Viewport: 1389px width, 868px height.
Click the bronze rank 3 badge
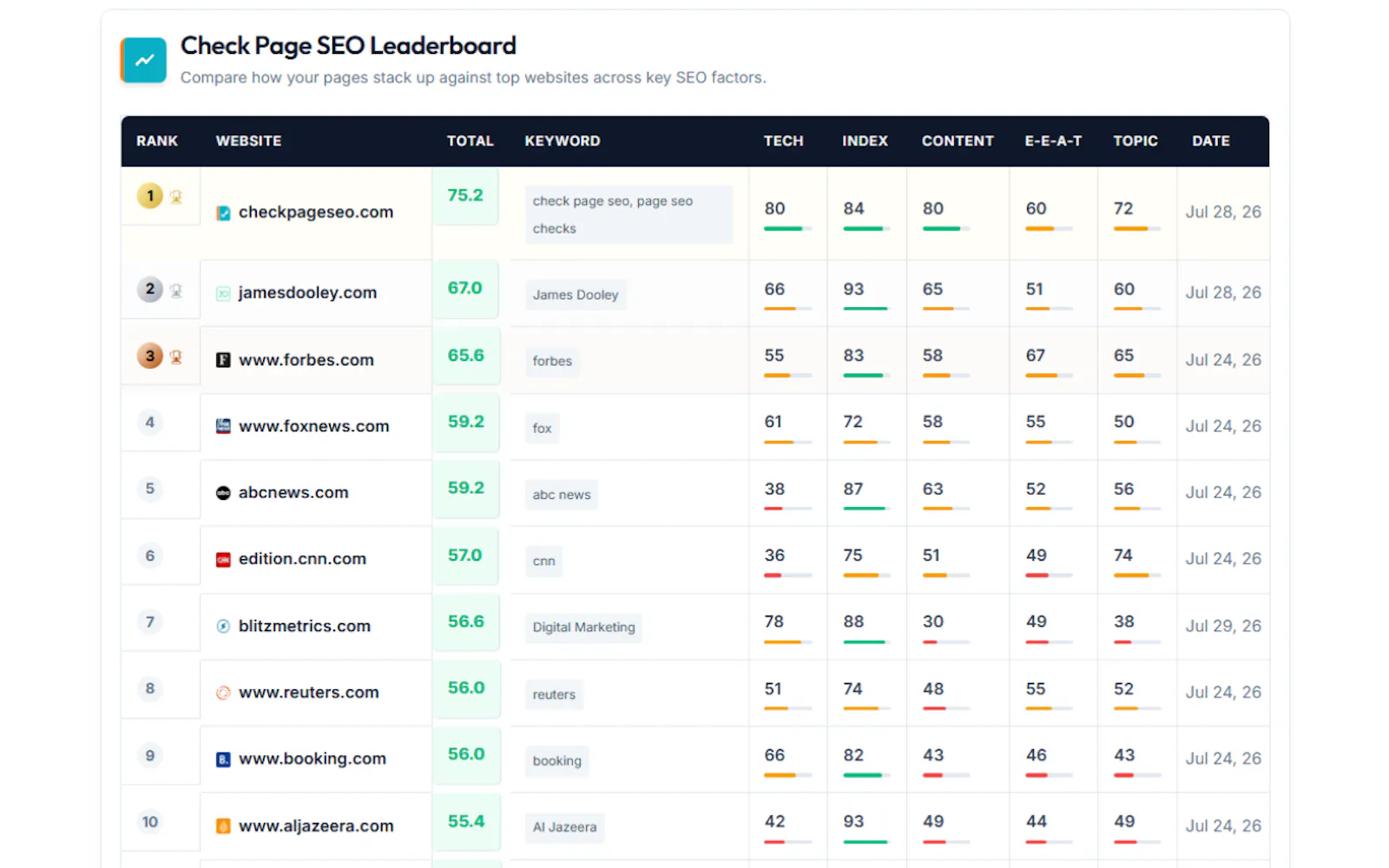150,356
